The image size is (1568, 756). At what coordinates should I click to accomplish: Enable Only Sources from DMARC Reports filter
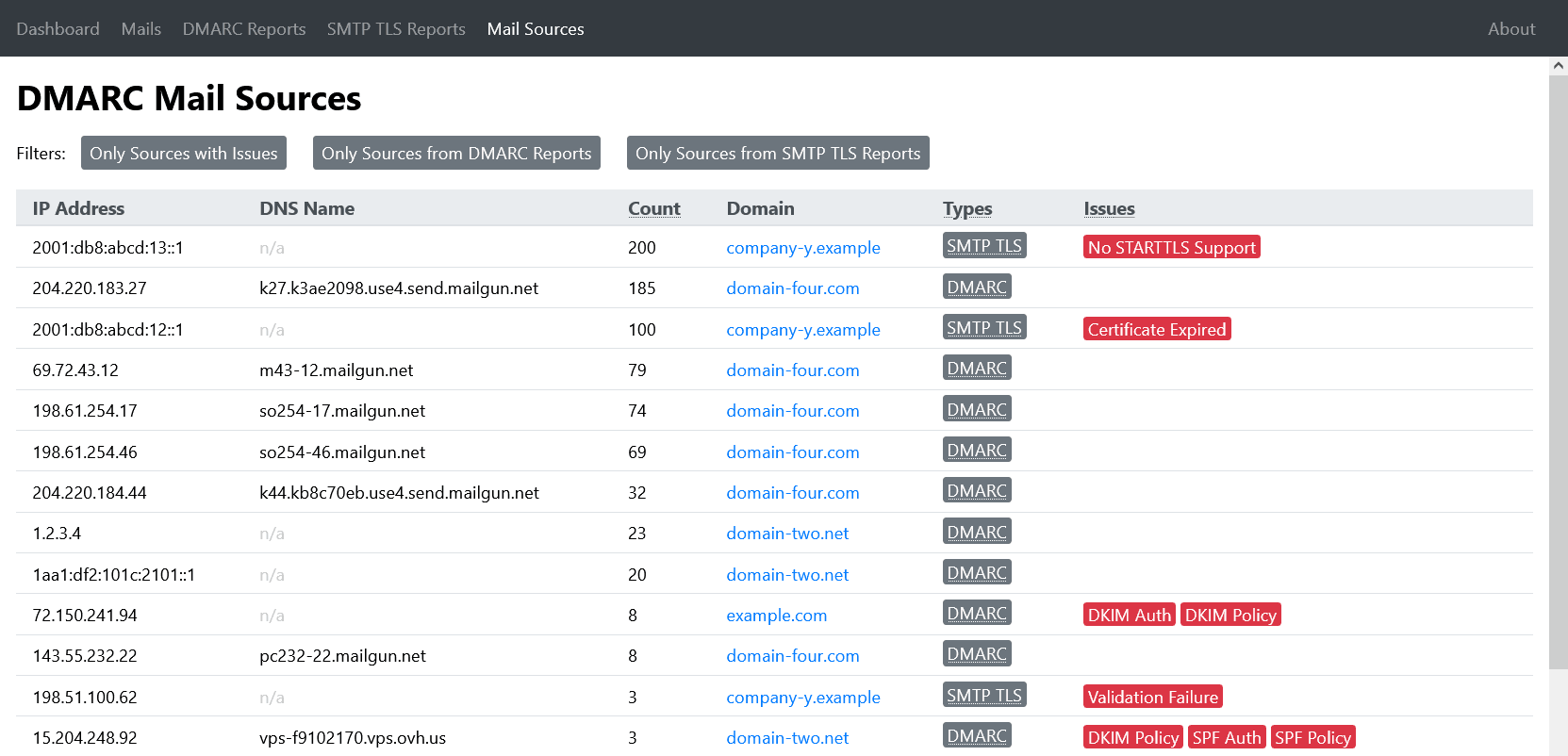(456, 154)
